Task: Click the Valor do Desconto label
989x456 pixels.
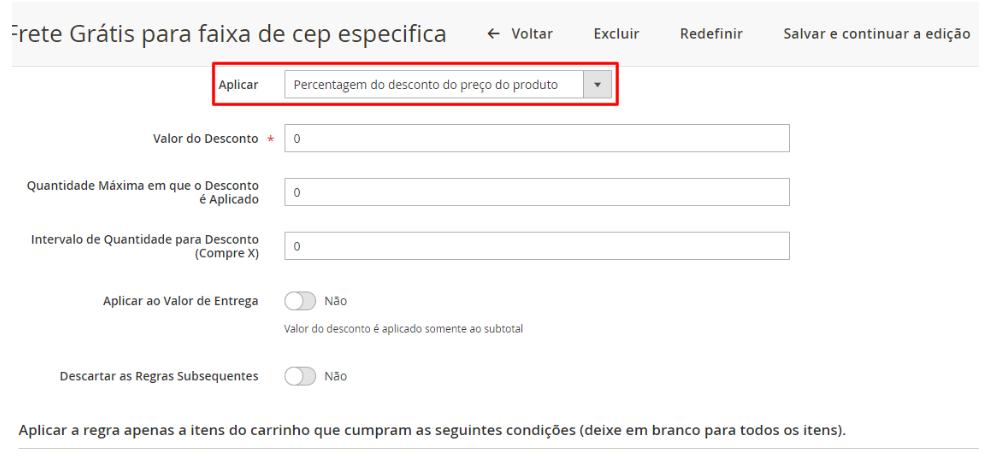Action: [203, 138]
